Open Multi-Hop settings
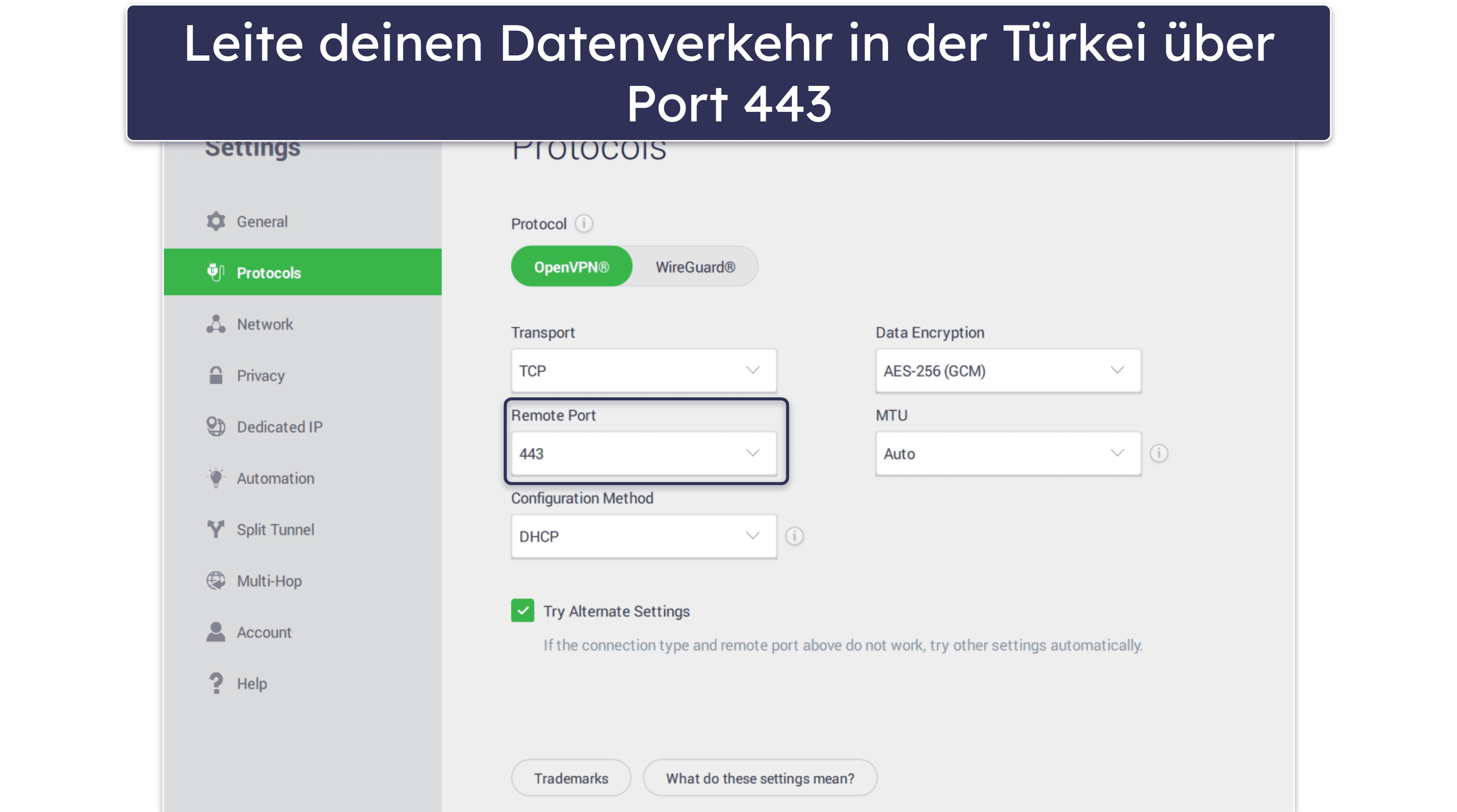The height and width of the screenshot is (812, 1457). [302, 581]
